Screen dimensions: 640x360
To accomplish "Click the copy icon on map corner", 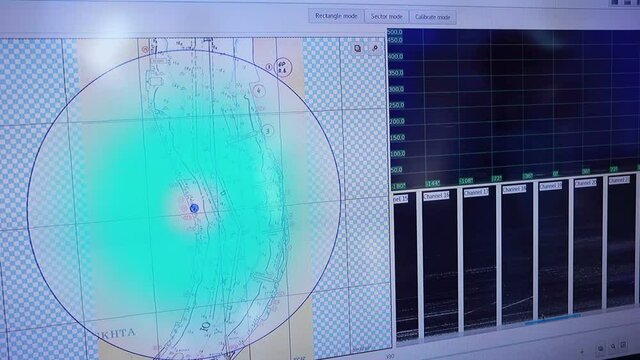I will [x=358, y=49].
